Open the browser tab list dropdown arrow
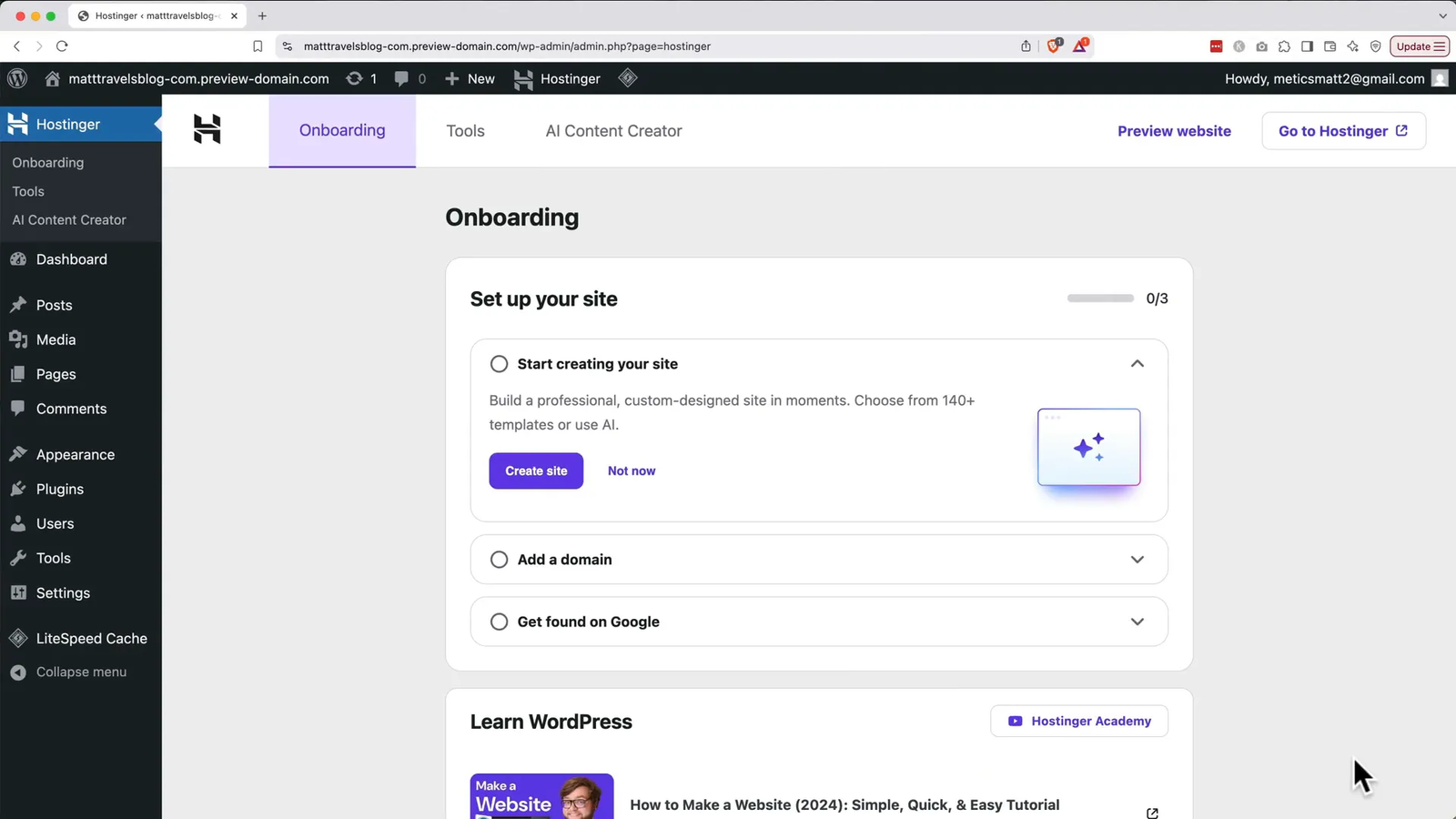 click(1442, 15)
